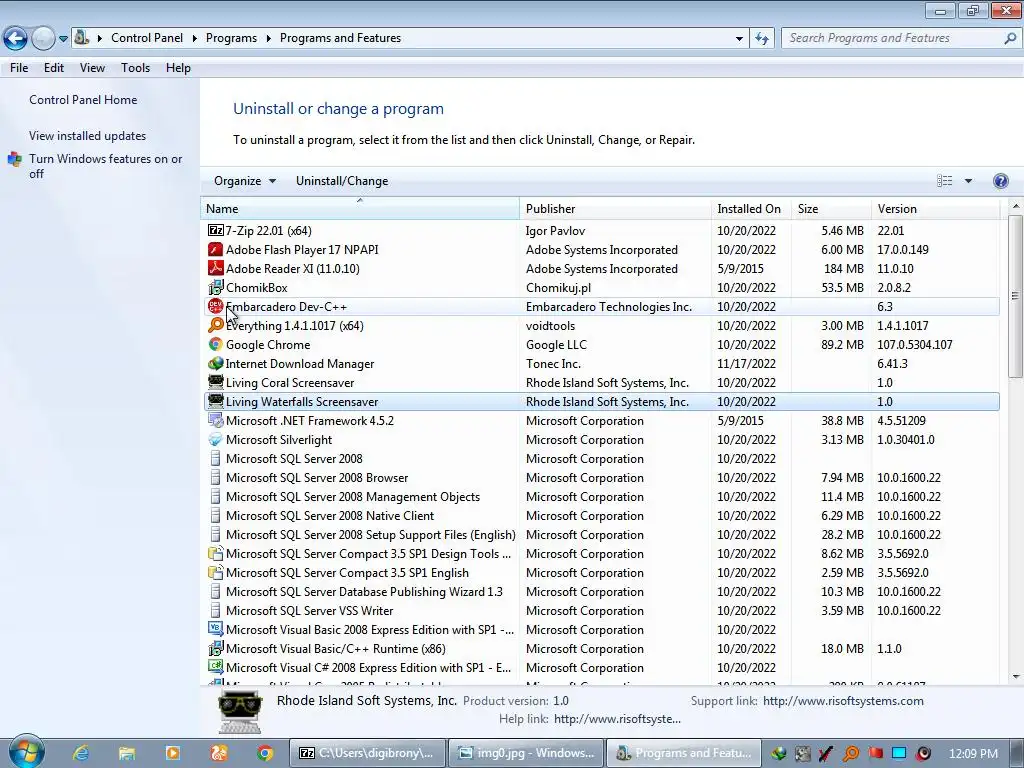Viewport: 1024px width, 768px height.
Task: Click the Internet Download Manager icon
Action: 215,363
